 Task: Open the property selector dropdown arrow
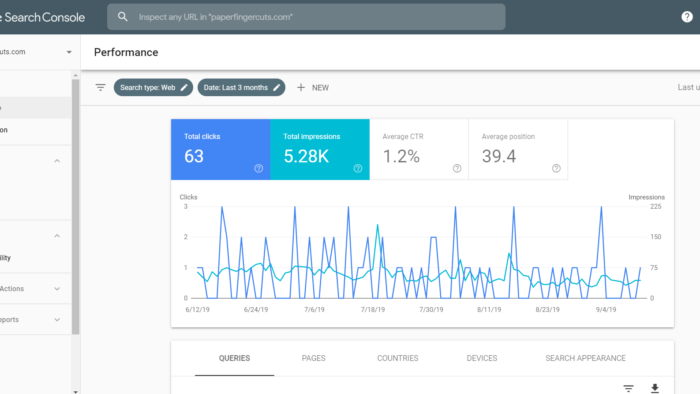pos(69,52)
